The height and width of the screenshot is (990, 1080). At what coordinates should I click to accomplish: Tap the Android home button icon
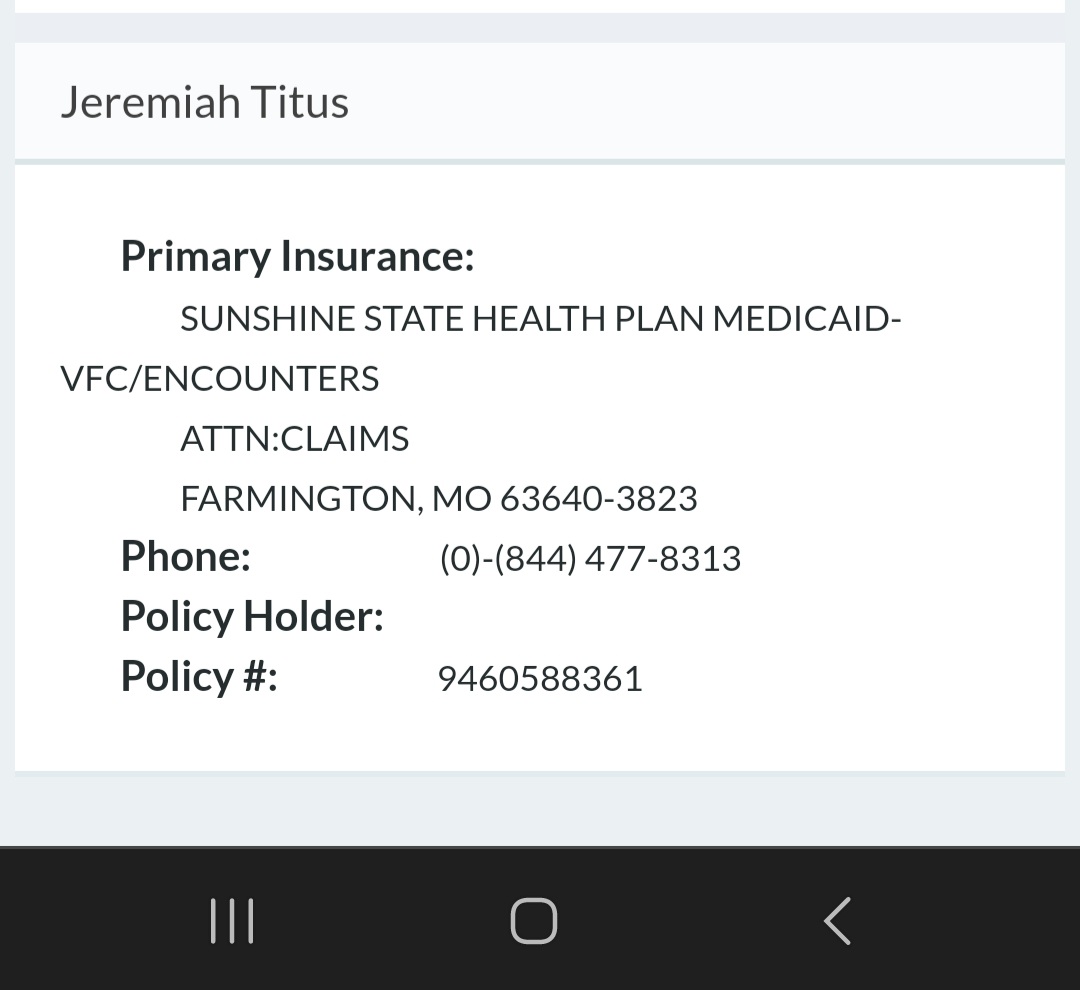[534, 920]
